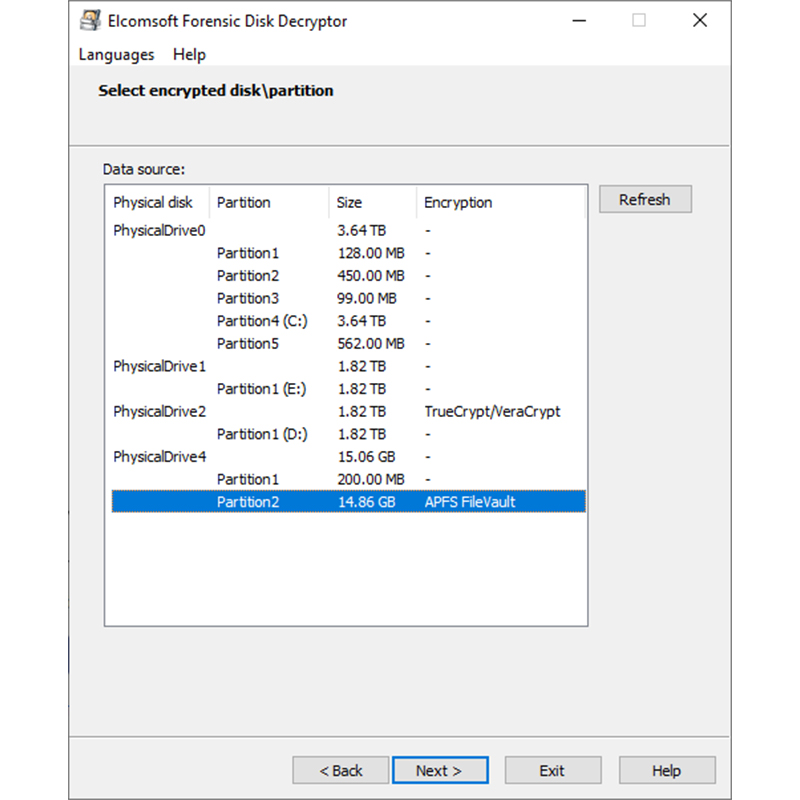Click the Exit button

(553, 770)
